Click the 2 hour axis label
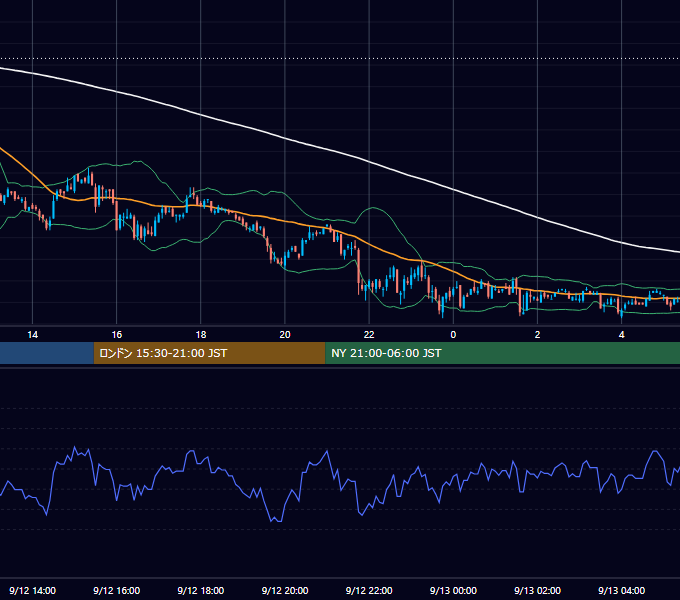 (x=537, y=335)
